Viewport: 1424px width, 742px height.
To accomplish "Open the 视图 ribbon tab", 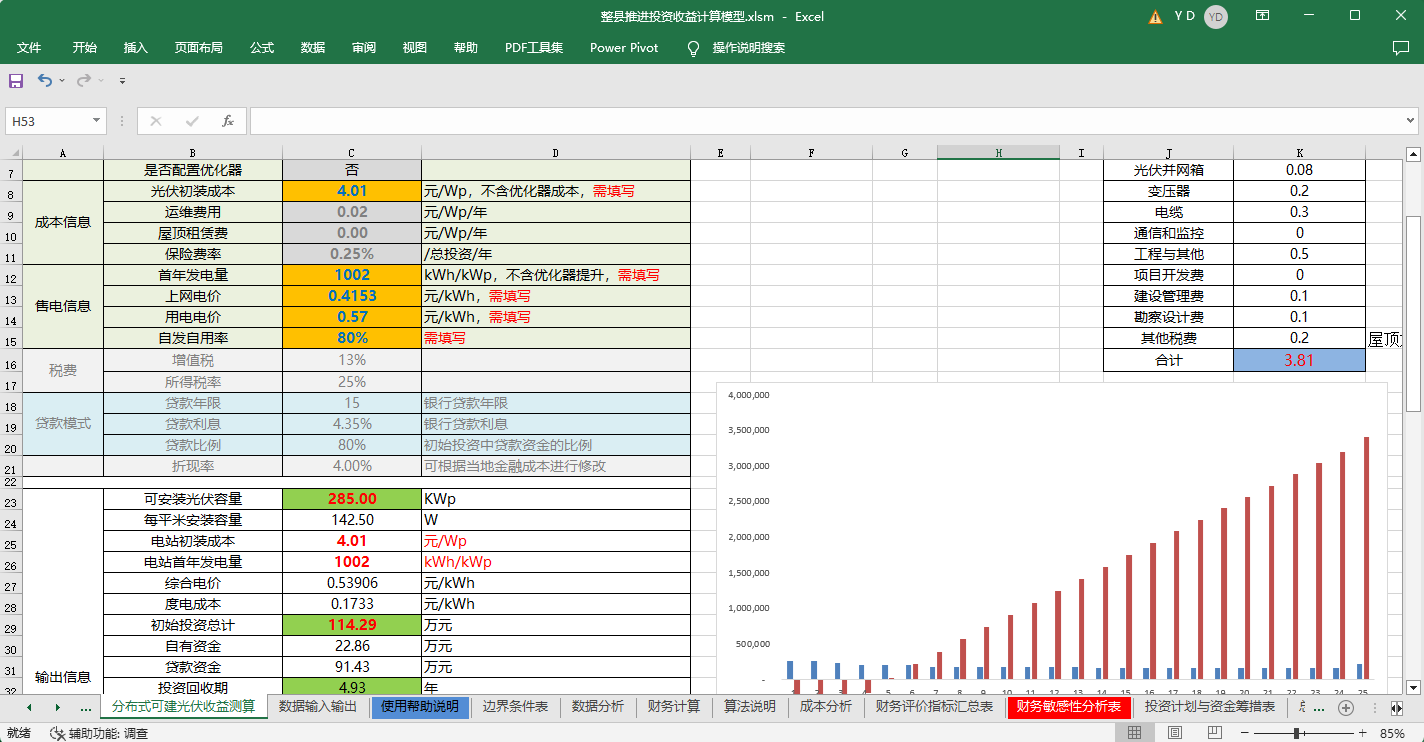I will pyautogui.click(x=415, y=48).
